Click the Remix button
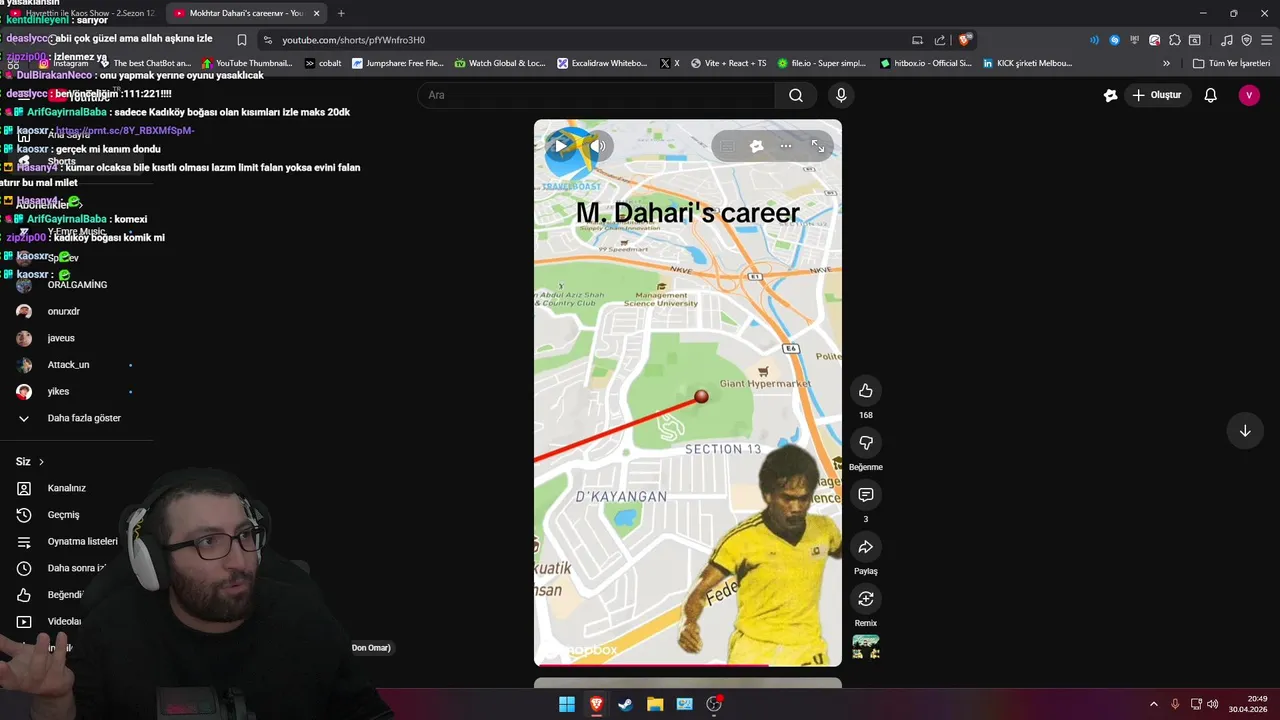This screenshot has height=720, width=1280. coord(866,599)
